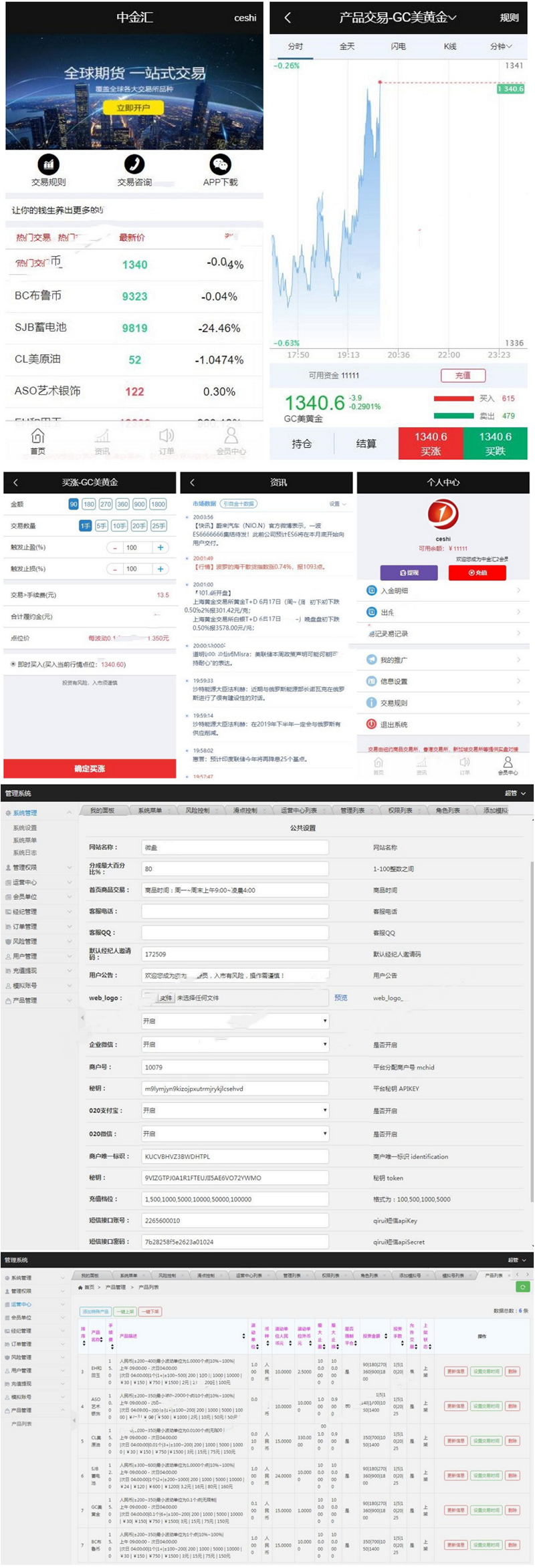Click the plus icon for 触发止盈
The width and height of the screenshot is (535, 1568).
point(160,547)
